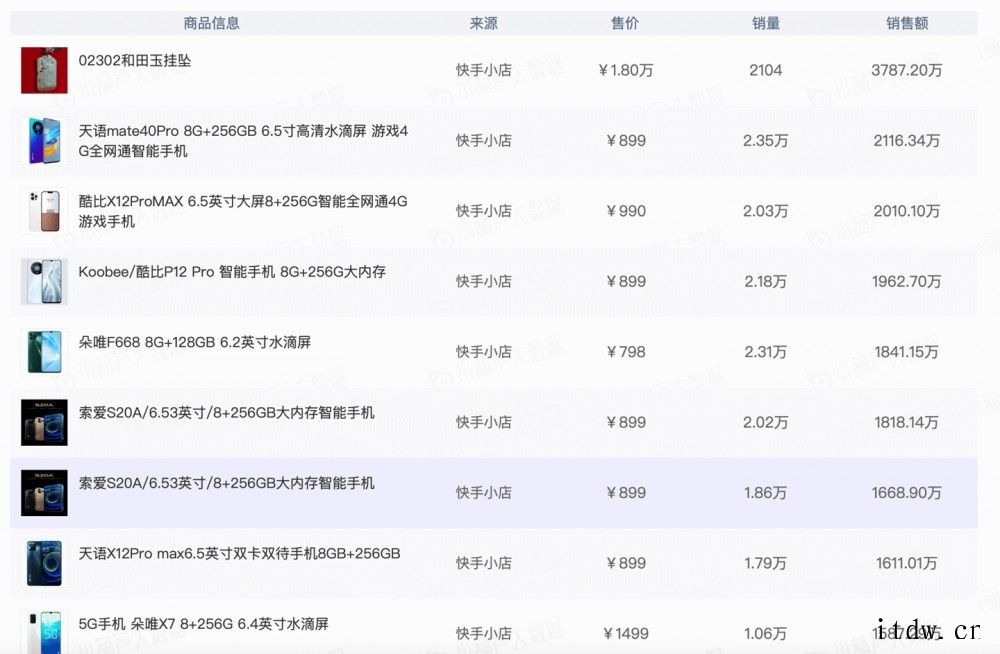Click 快手小店 source in 朵唯F668 row
Viewport: 1000px width, 654px height.
483,352
